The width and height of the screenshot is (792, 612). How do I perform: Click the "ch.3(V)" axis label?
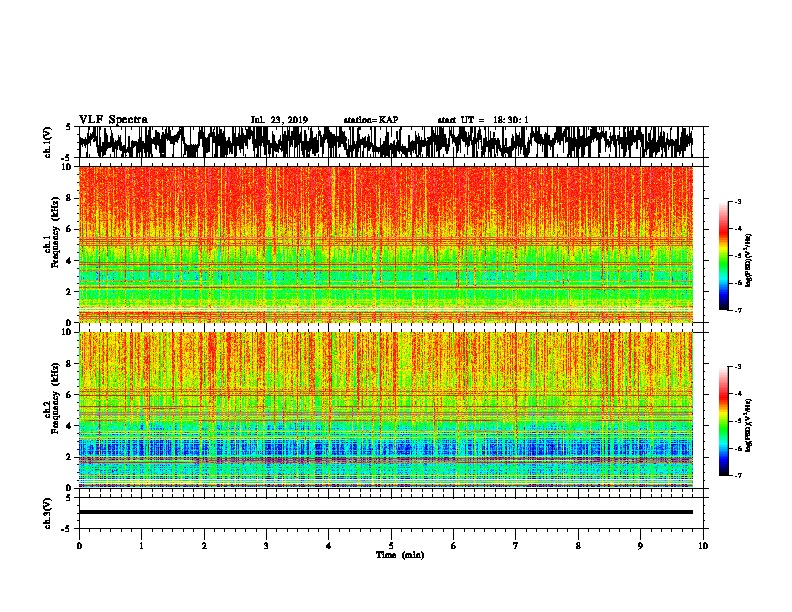(x=48, y=513)
